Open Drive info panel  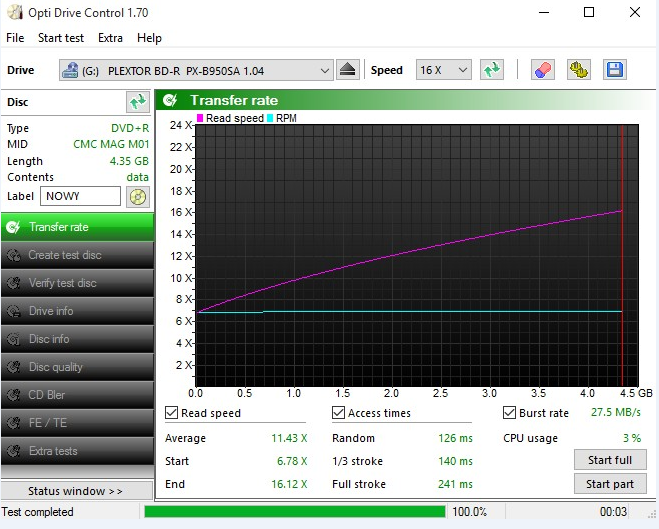tap(77, 311)
